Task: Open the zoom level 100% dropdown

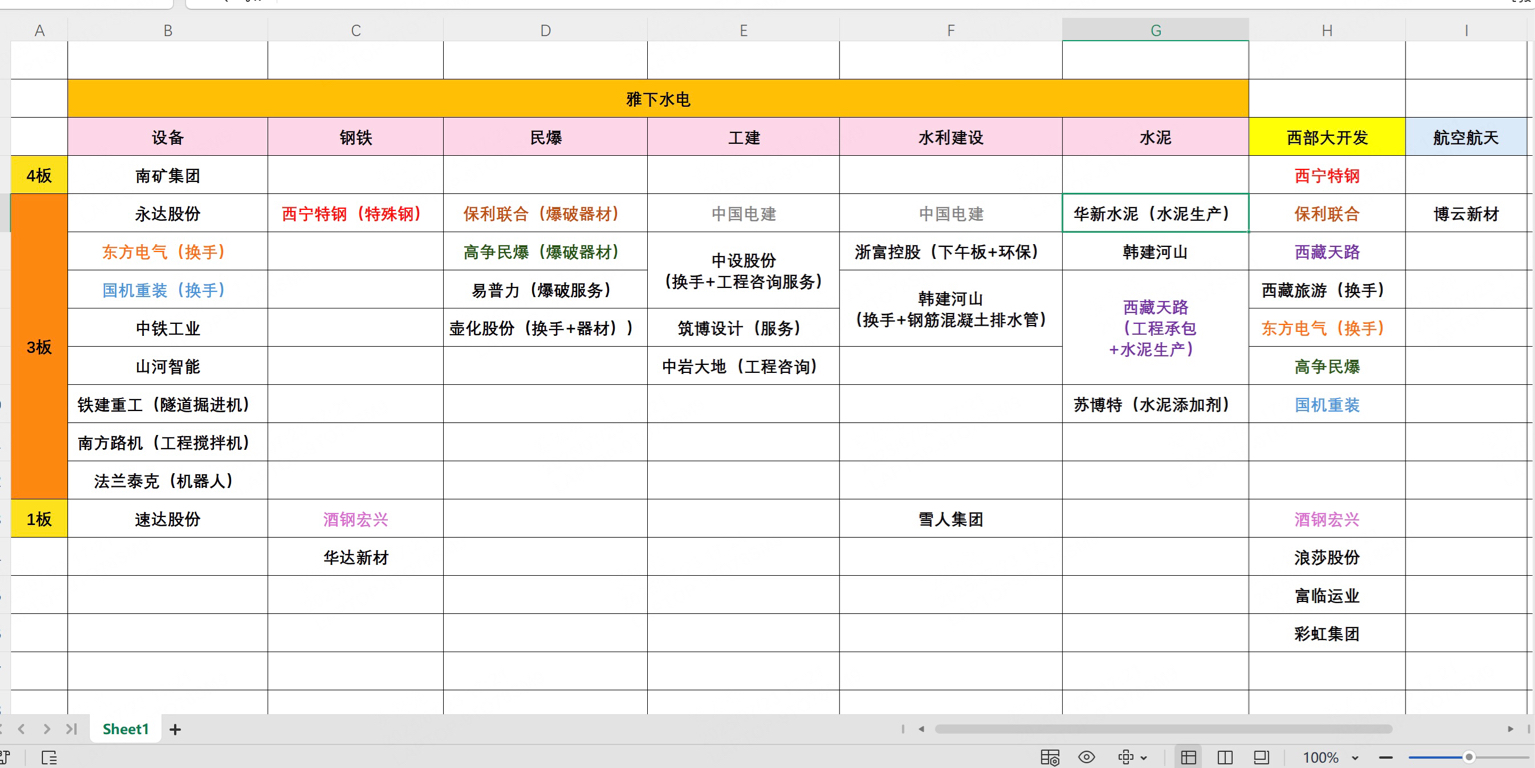Action: tap(1330, 758)
